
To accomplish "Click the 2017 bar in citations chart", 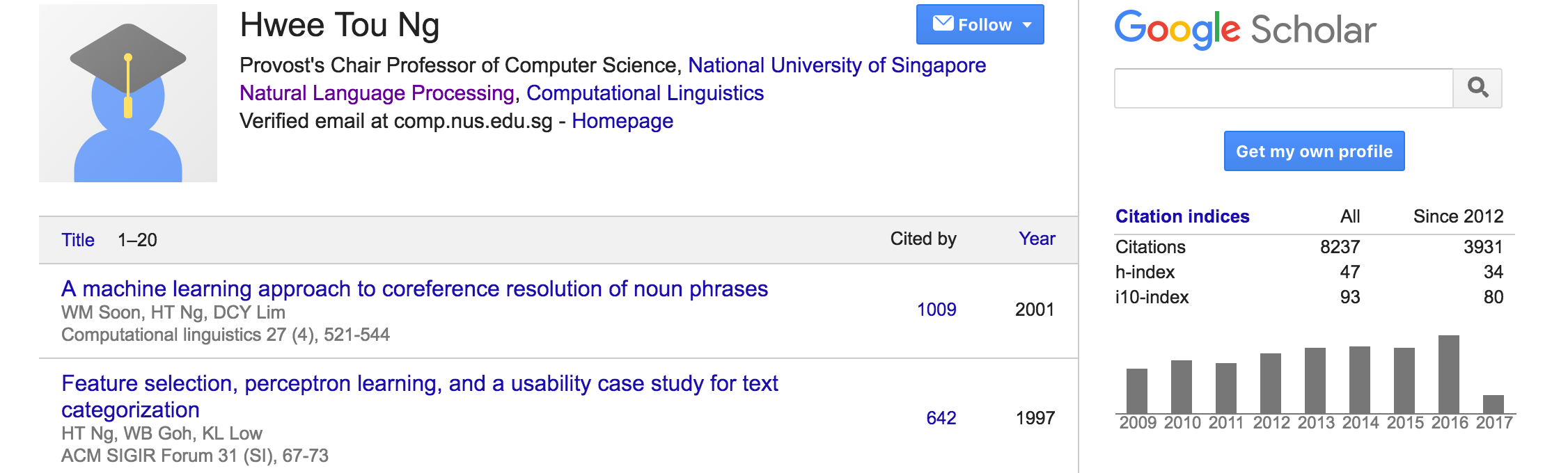I will [x=1493, y=404].
